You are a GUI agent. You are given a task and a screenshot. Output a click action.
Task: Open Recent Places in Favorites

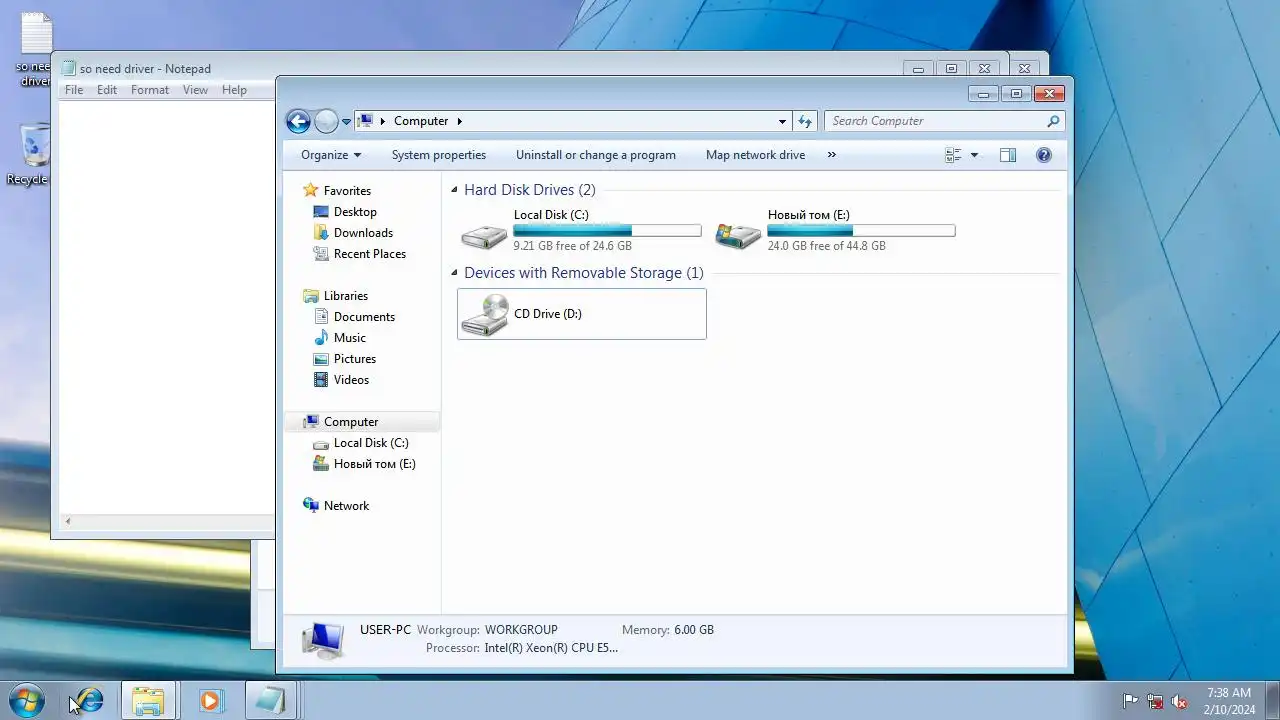(369, 254)
